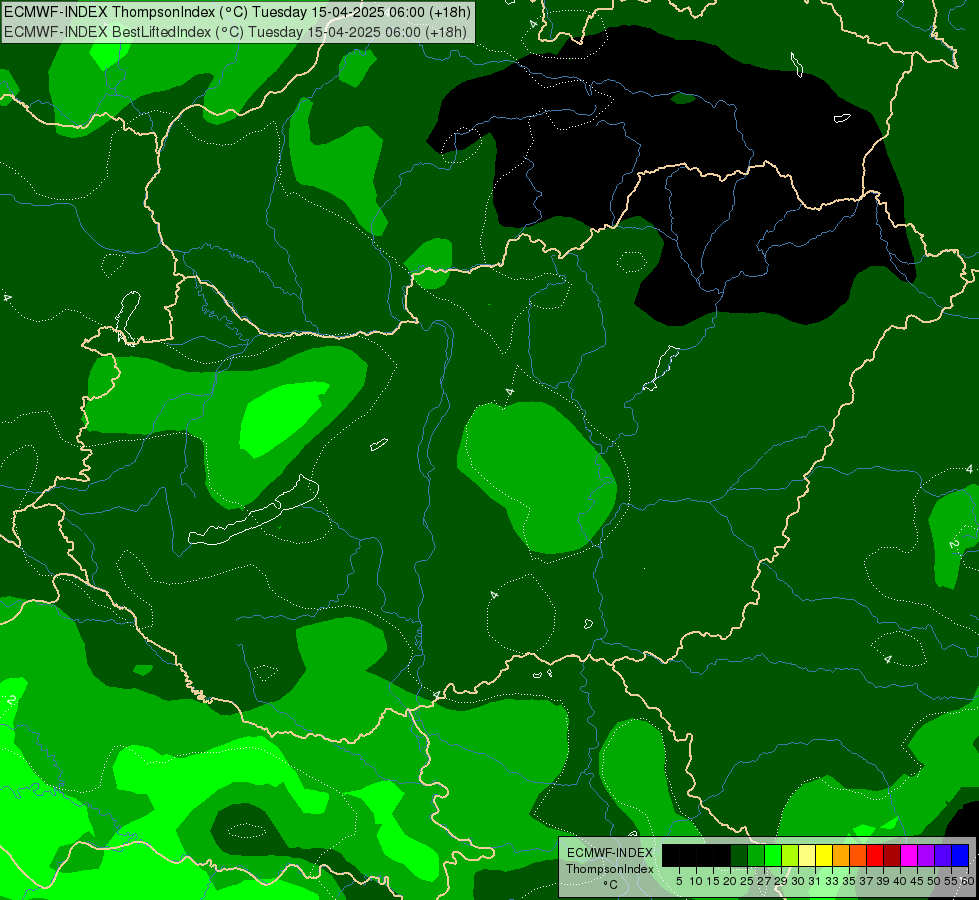Screen dimensions: 979x900
Task: Click legend tick value 25
Action: [x=747, y=881]
